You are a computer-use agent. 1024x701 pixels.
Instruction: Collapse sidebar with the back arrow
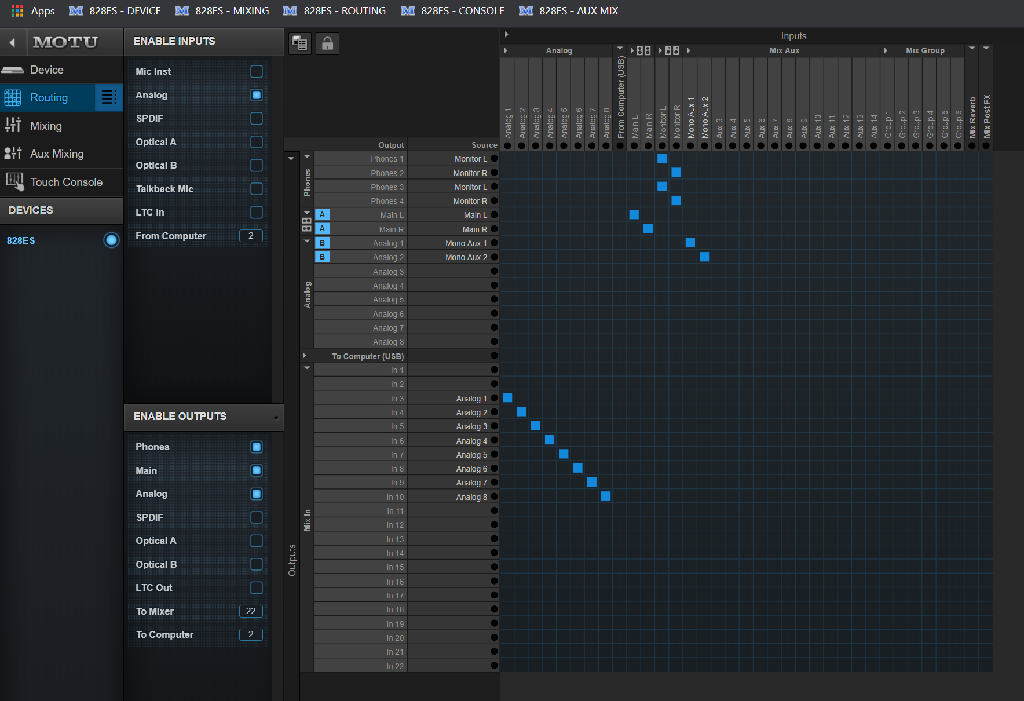[x=12, y=42]
